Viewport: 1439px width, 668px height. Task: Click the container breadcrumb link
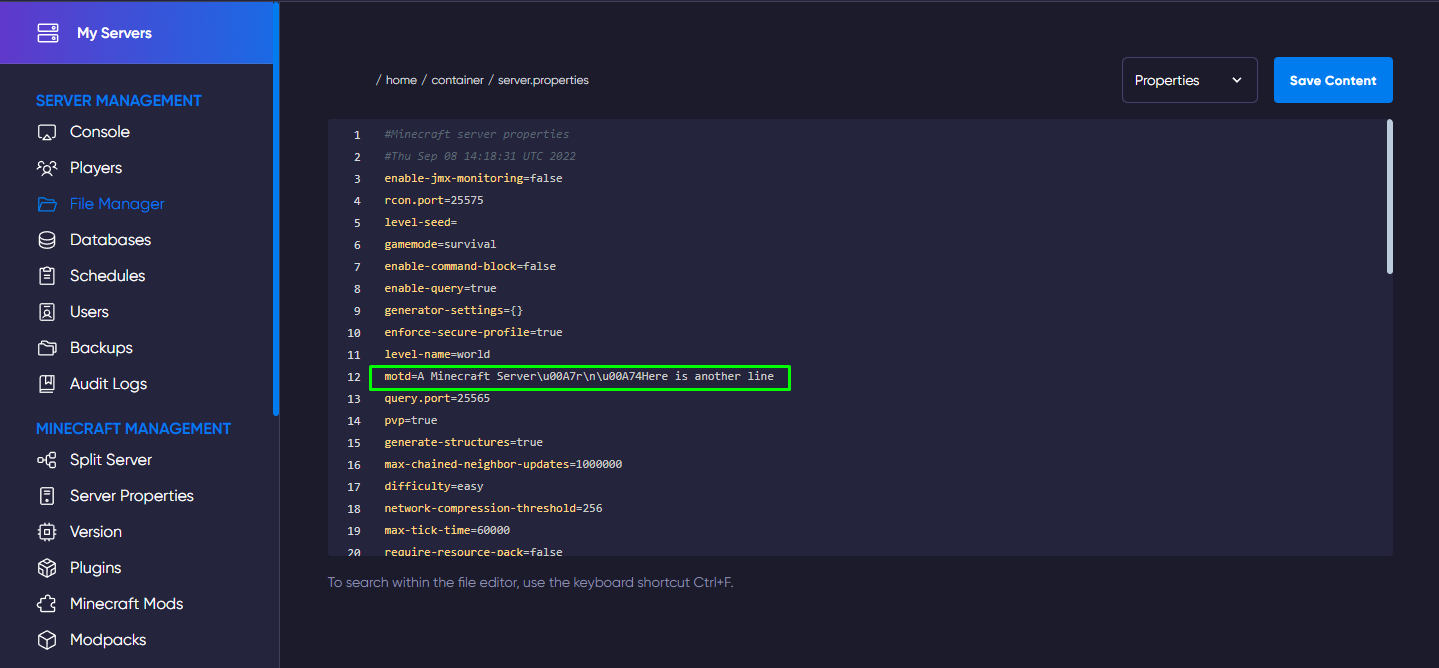pos(457,79)
